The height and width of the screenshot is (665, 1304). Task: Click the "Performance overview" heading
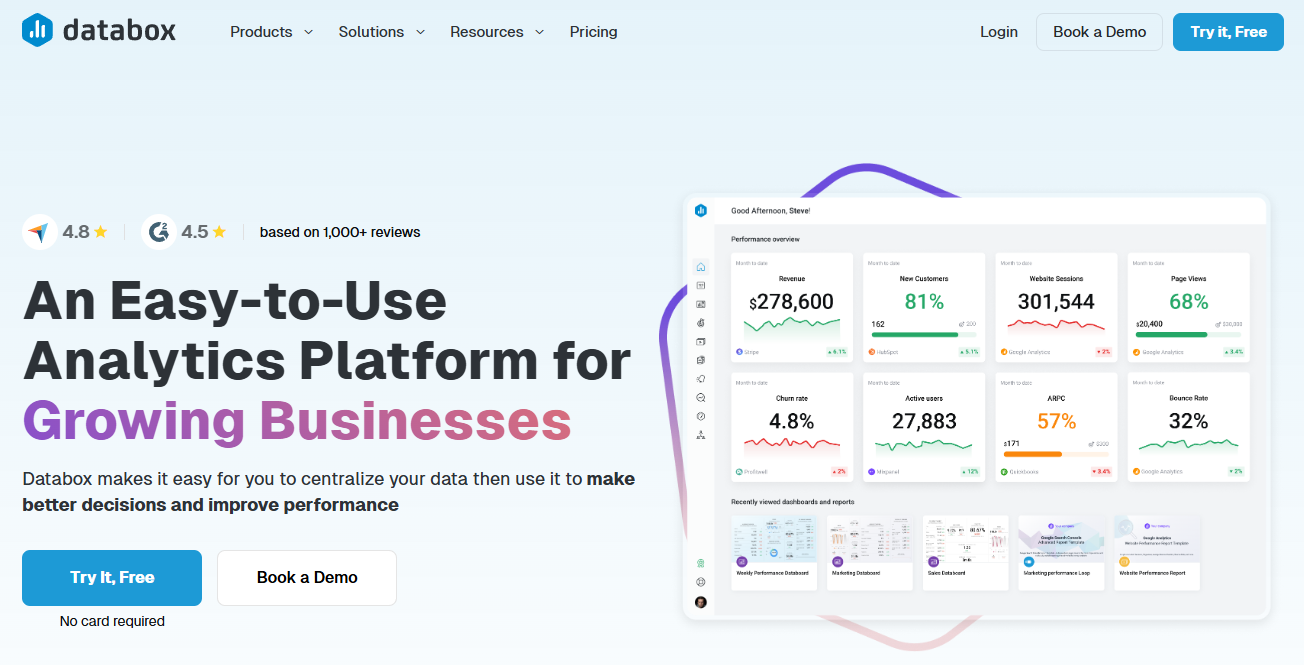tap(765, 239)
